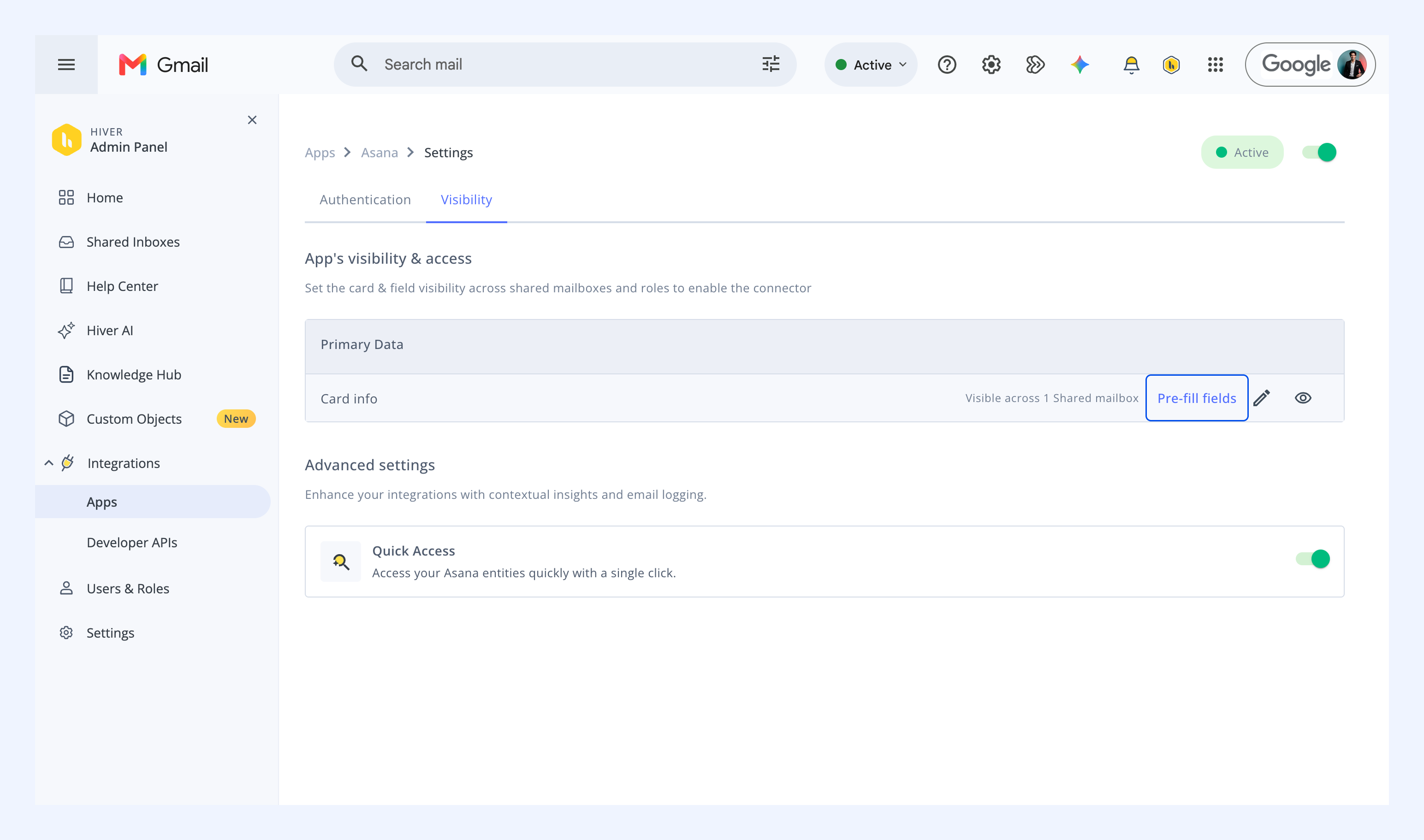Viewport: 1424px width, 840px height.
Task: Click the help question mark icon
Action: coord(947,65)
